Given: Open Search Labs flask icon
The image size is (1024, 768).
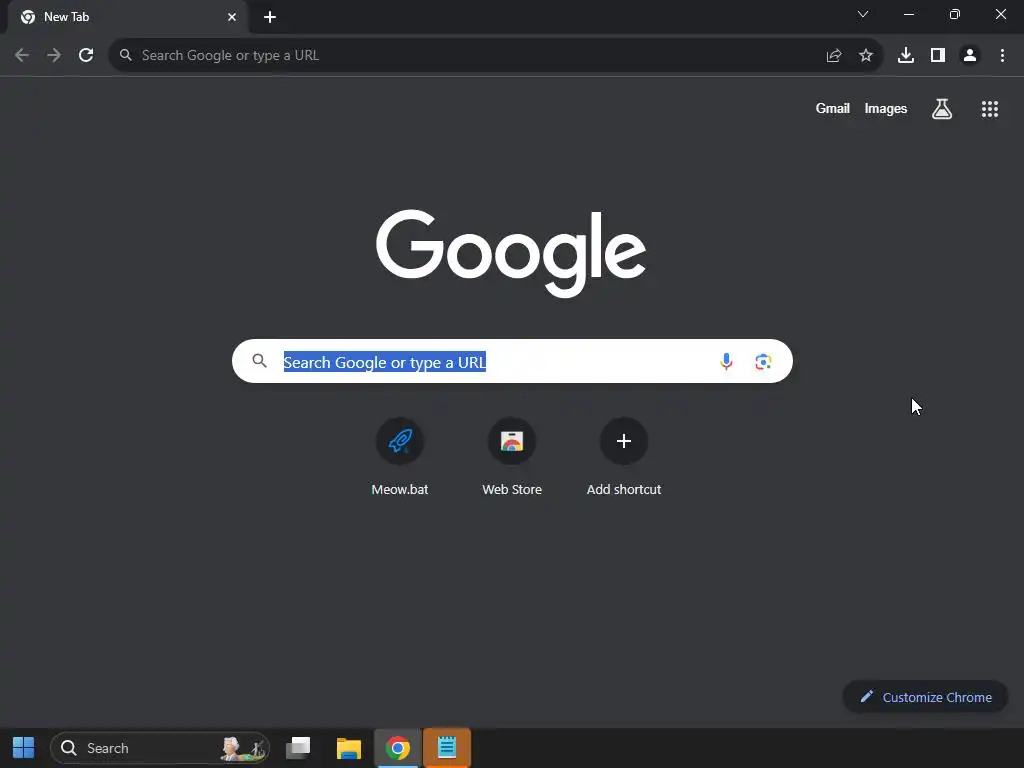Looking at the screenshot, I should (x=942, y=109).
